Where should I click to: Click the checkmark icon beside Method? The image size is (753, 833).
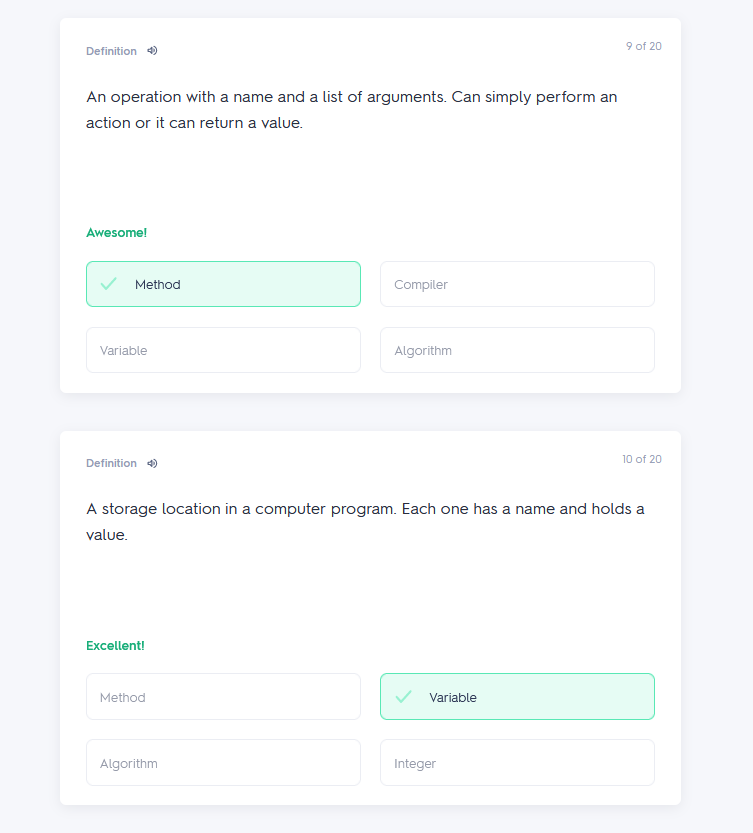click(108, 284)
